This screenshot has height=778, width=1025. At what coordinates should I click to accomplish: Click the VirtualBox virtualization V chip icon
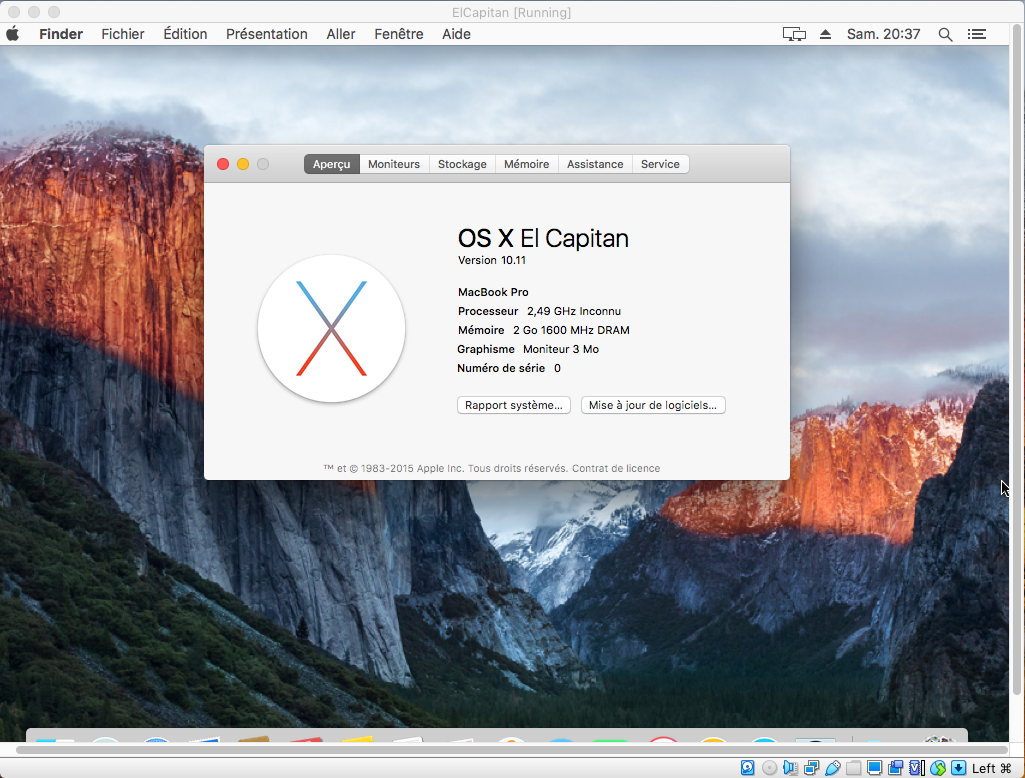click(916, 768)
